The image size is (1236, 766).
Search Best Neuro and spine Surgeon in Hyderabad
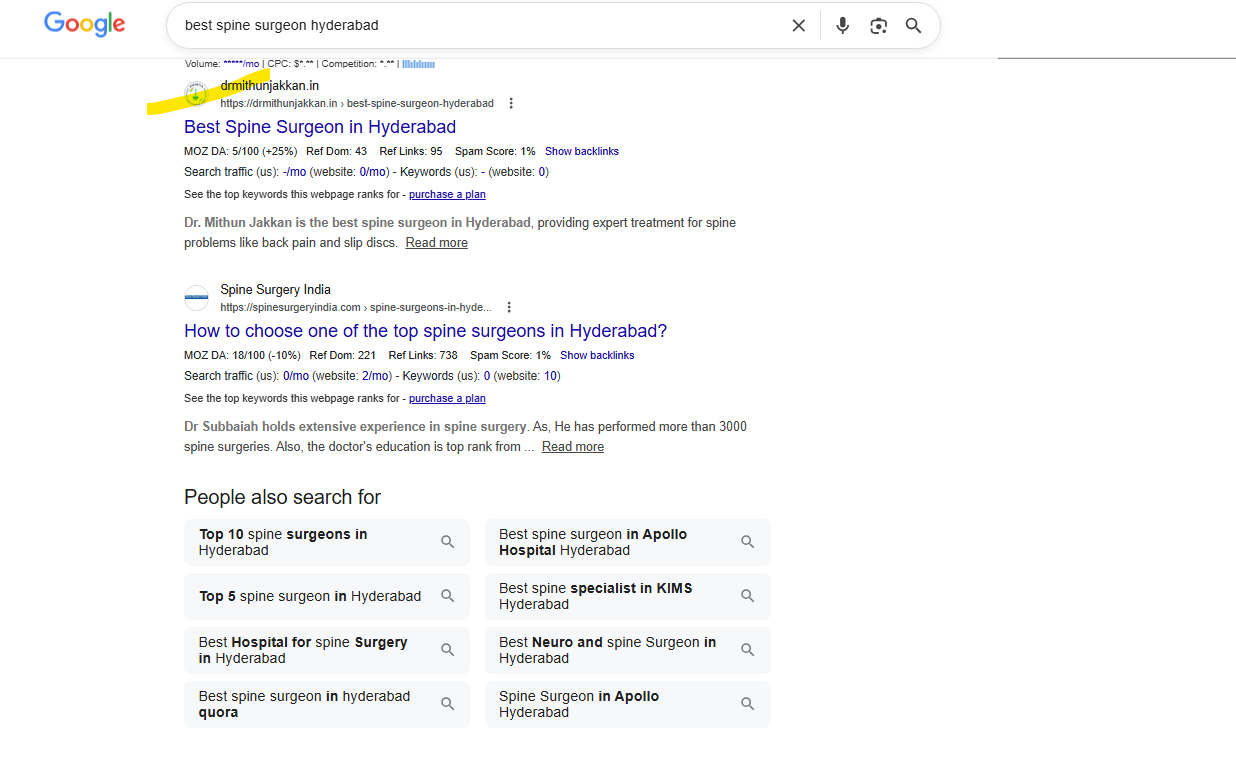coord(628,650)
